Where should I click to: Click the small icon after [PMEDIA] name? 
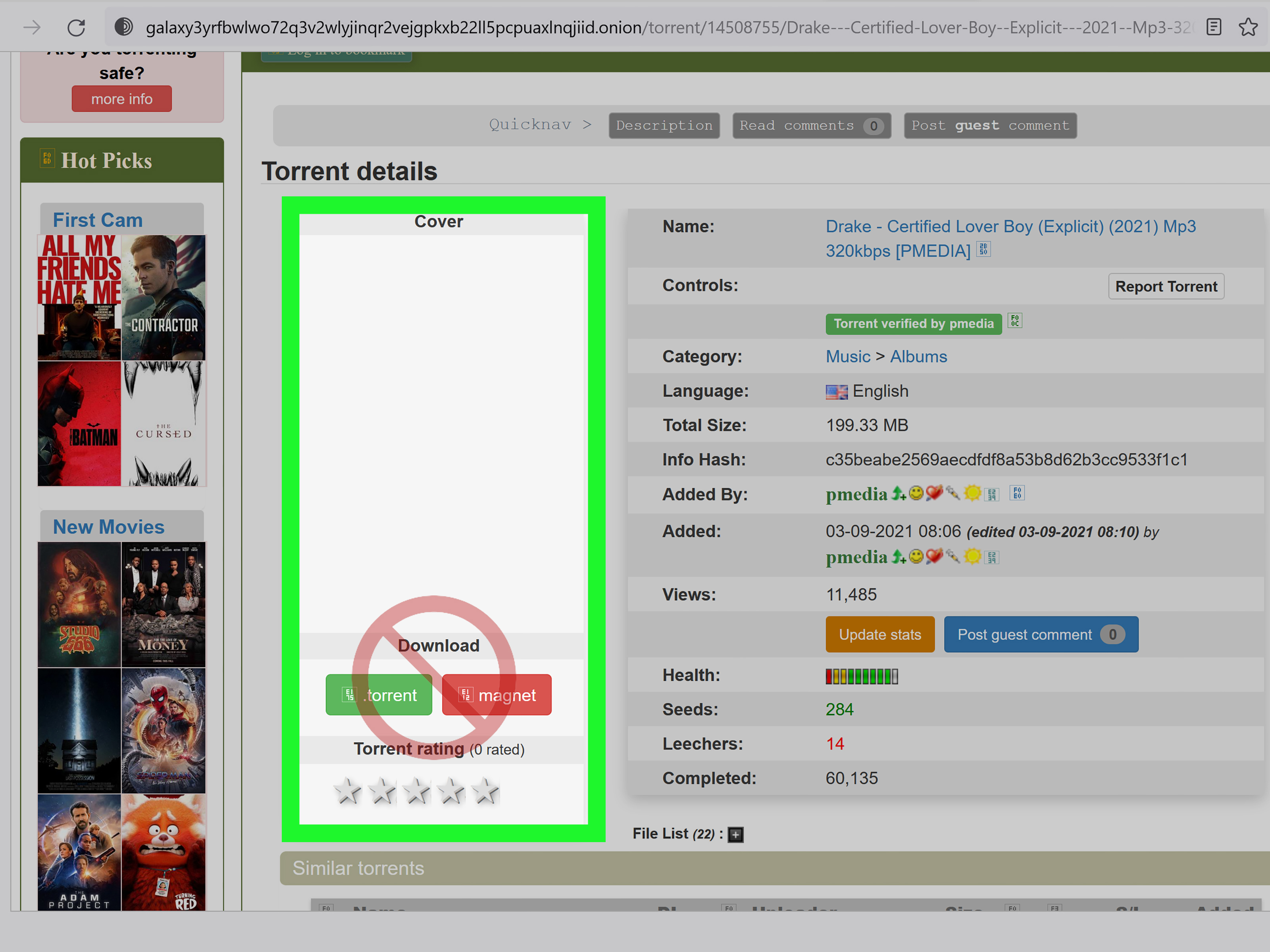tap(983, 250)
